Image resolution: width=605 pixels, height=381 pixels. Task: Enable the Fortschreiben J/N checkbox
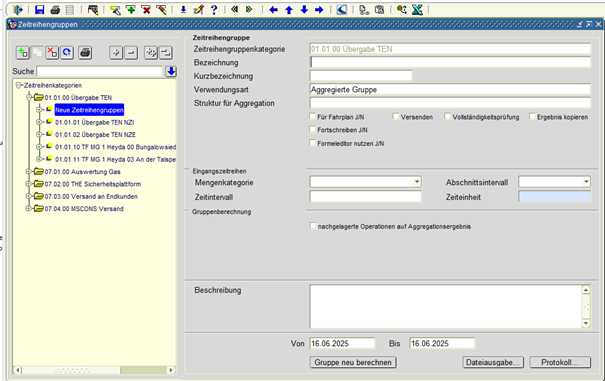(313, 129)
